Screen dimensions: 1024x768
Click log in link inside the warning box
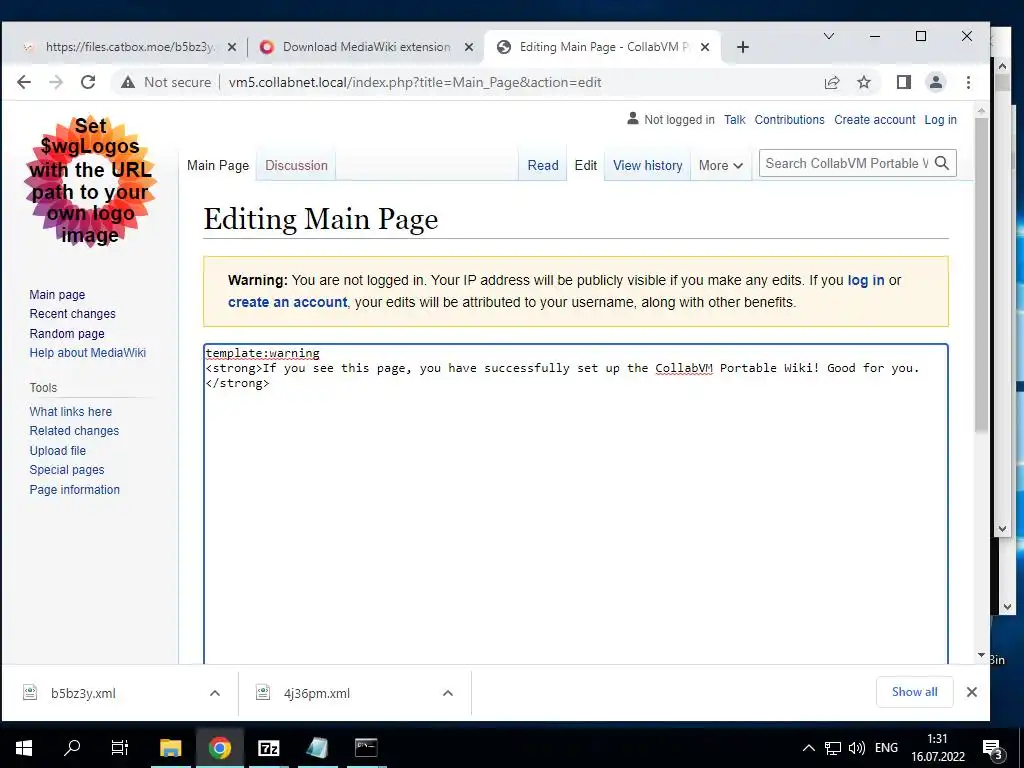[865, 280]
